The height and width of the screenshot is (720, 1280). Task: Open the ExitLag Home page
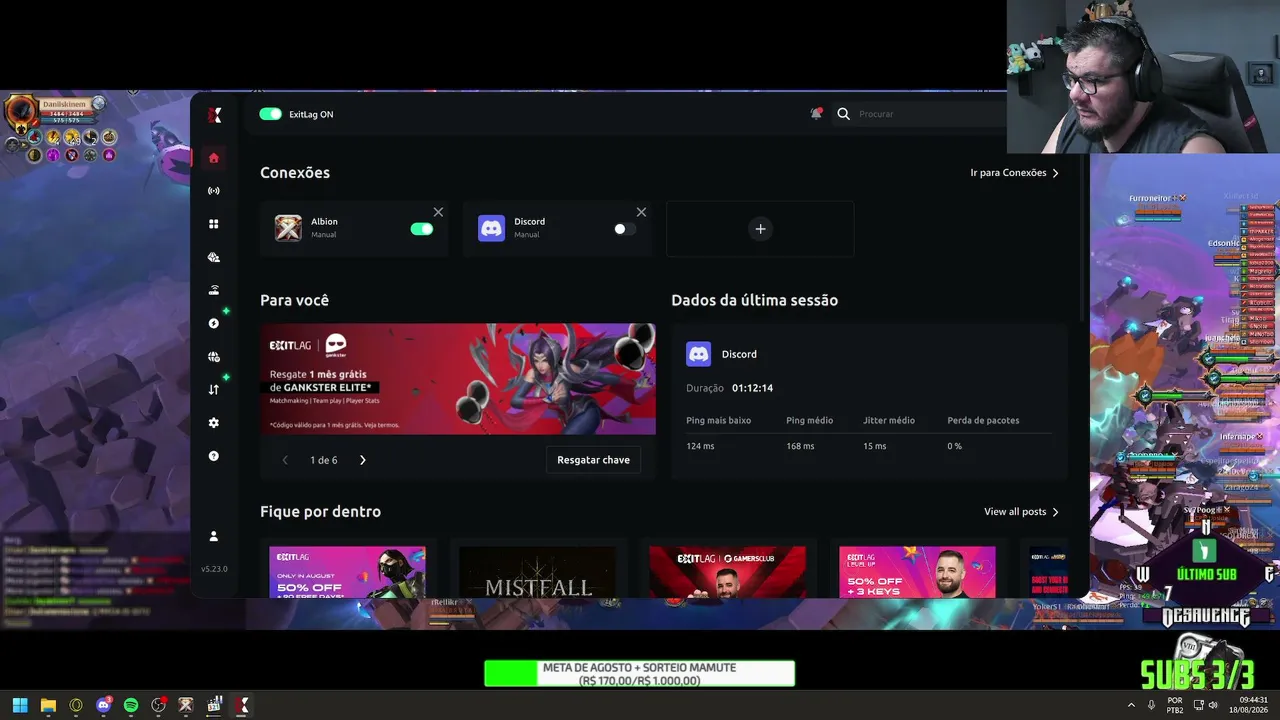pyautogui.click(x=213, y=158)
